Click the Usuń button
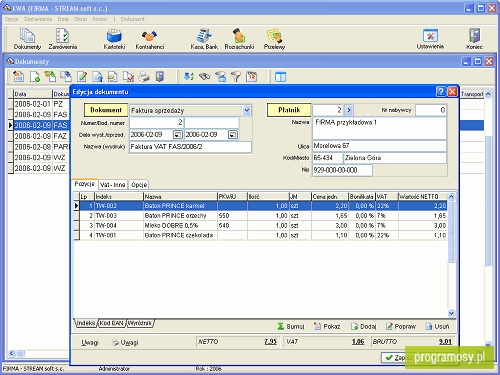 click(438, 326)
